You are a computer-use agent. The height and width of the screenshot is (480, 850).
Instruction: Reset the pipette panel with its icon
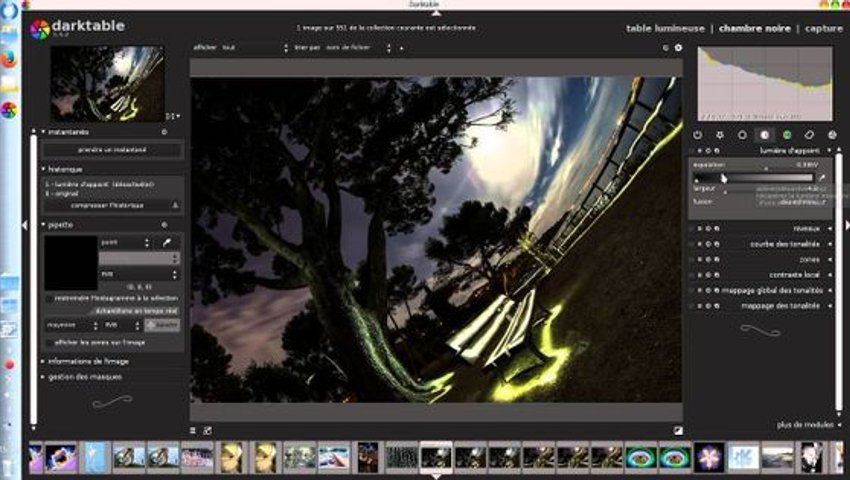coord(164,225)
